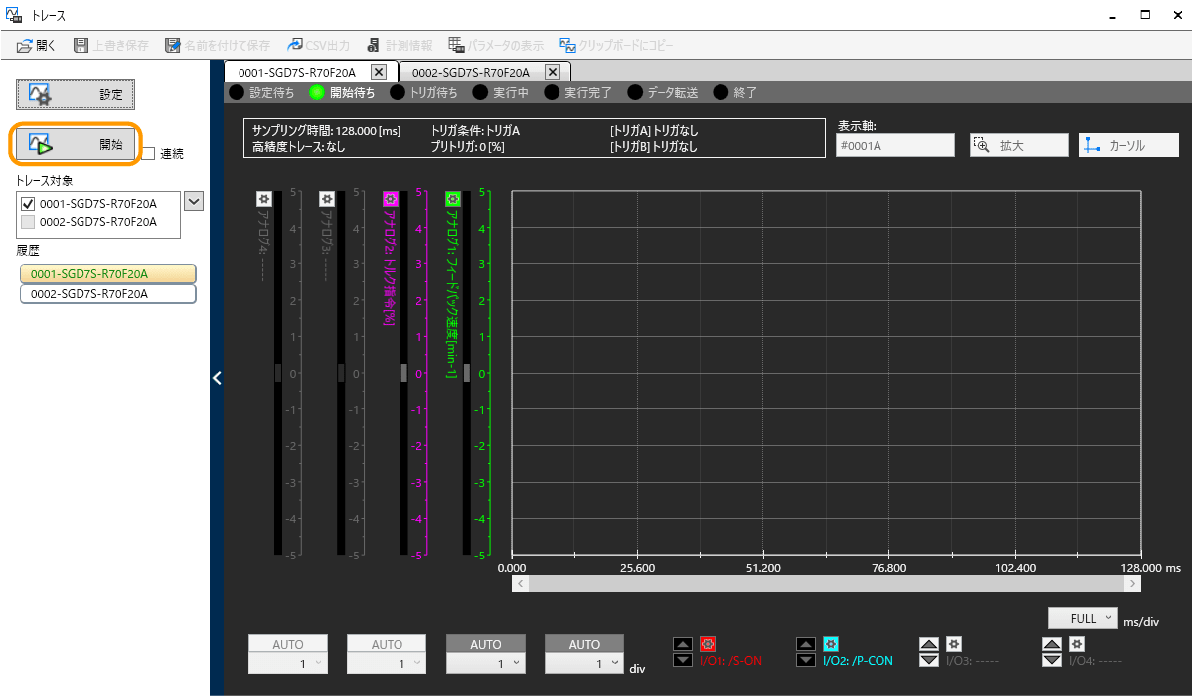Check 0002-SGD7S-R70F20A in trace targets
1192x696 pixels.
(28, 222)
